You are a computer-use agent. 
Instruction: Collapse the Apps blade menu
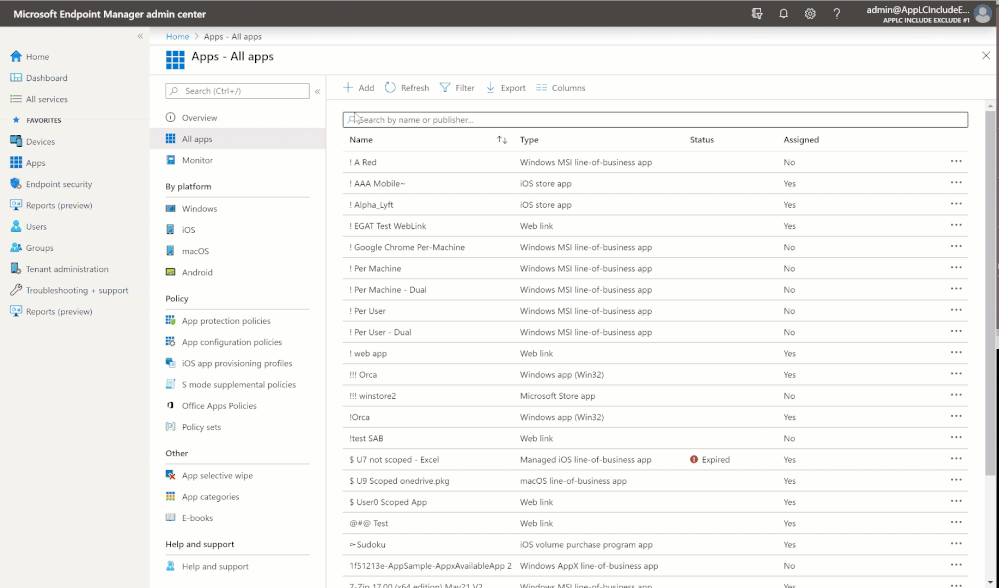point(317,91)
